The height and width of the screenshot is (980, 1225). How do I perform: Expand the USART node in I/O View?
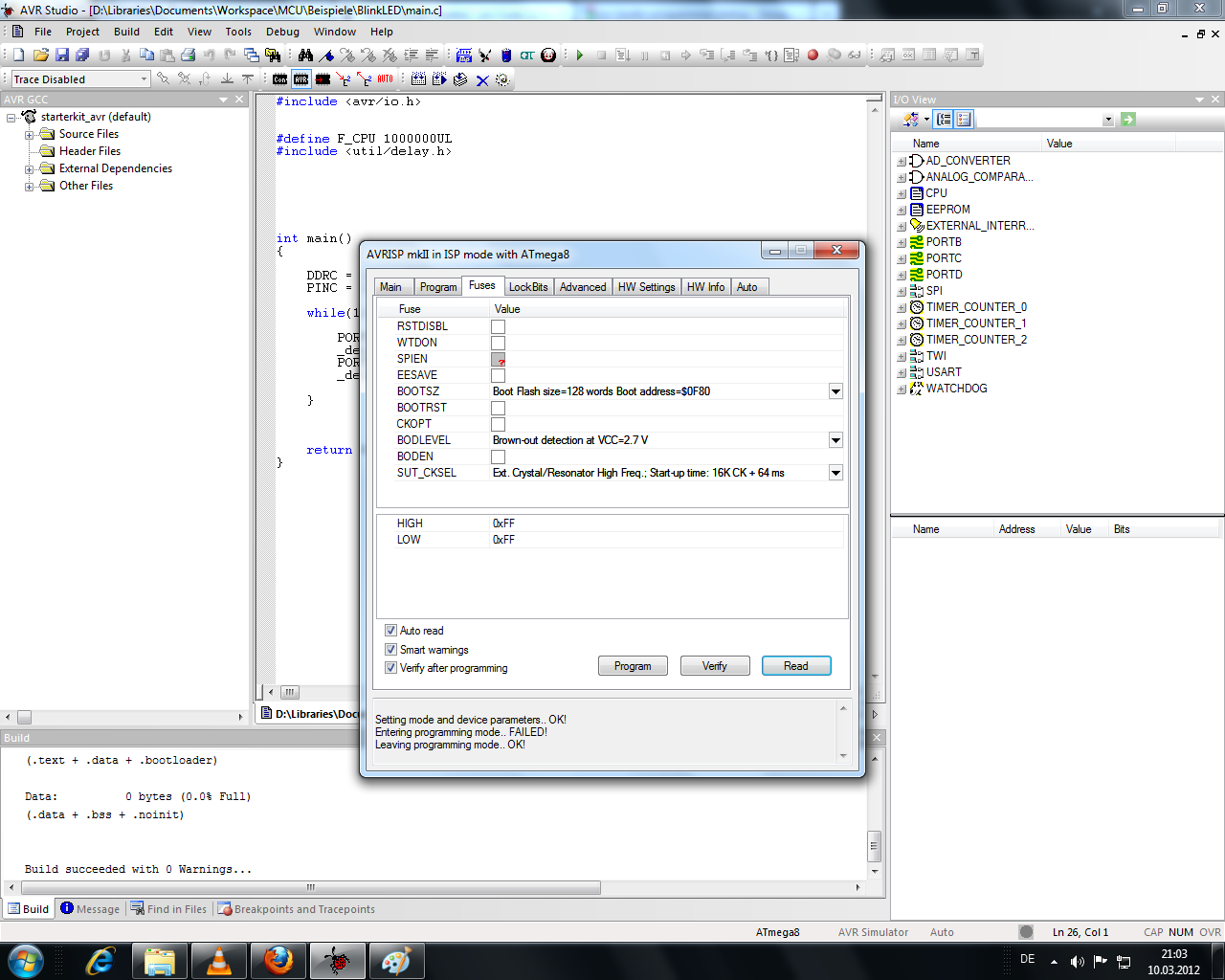(902, 373)
